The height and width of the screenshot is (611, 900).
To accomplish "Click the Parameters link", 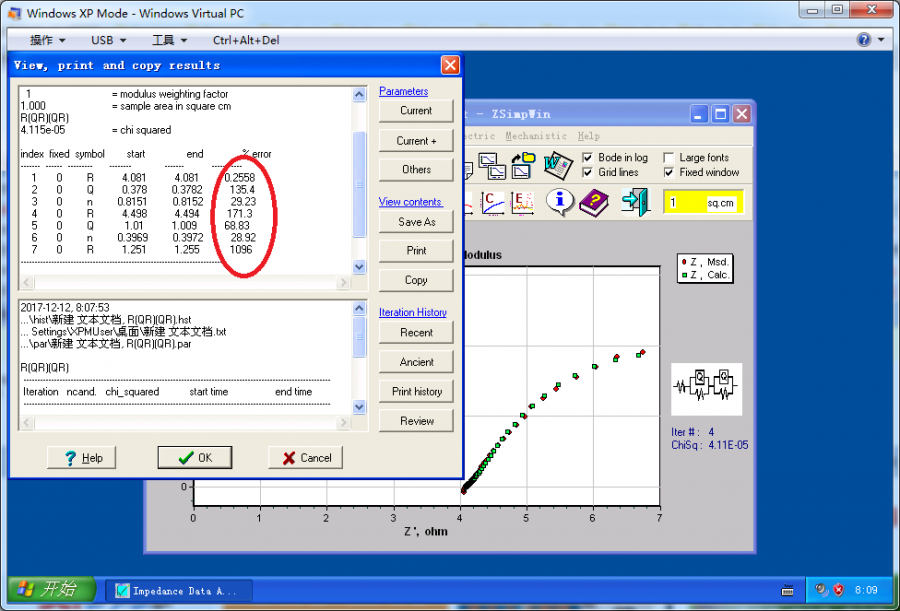I will pyautogui.click(x=404, y=91).
